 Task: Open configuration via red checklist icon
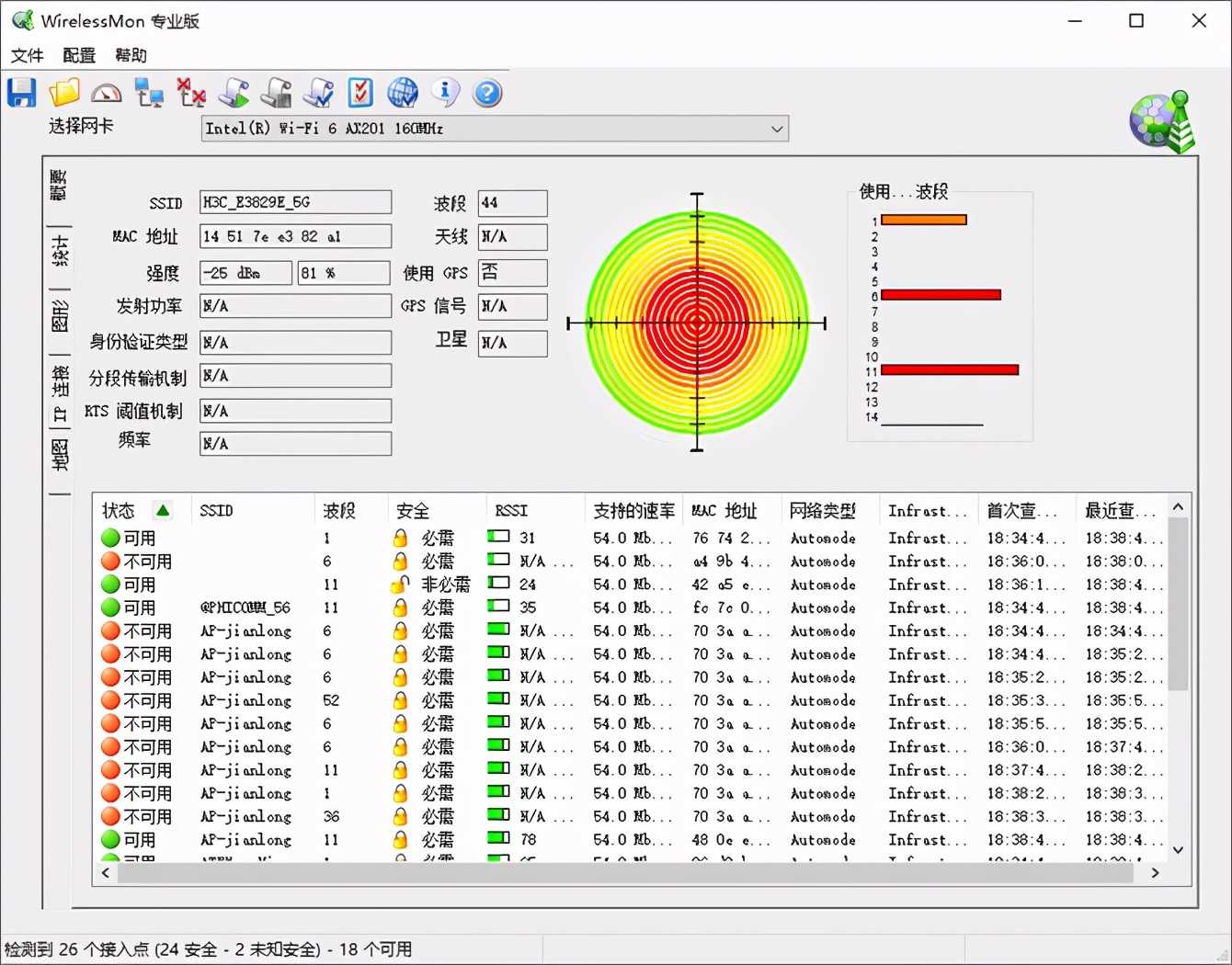[359, 92]
